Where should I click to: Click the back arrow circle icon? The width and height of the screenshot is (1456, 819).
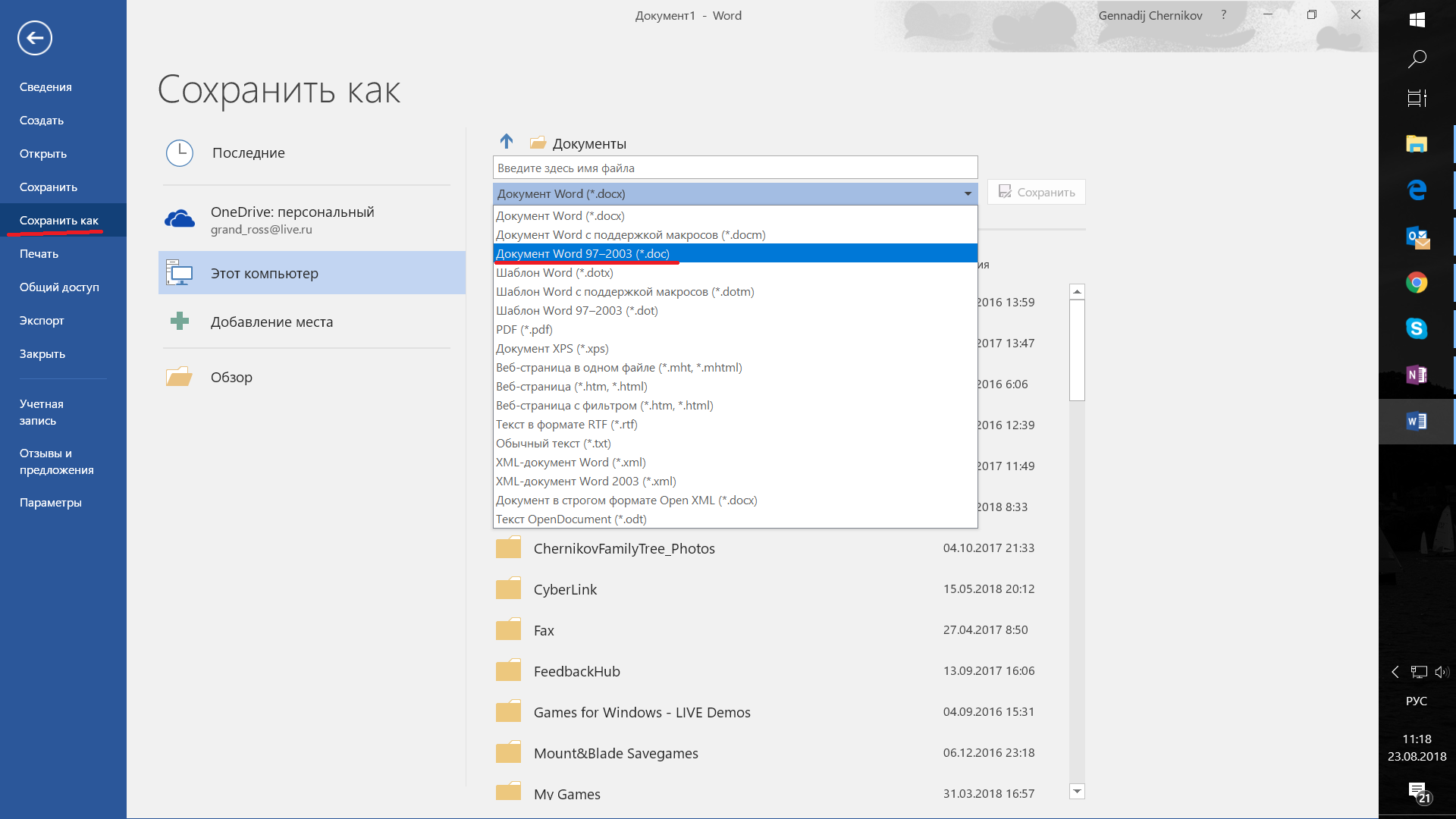(35, 38)
